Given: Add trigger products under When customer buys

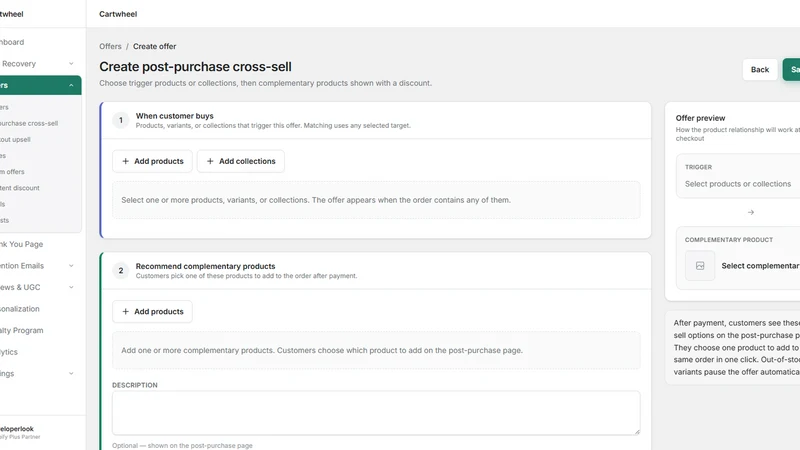Looking at the screenshot, I should (x=152, y=161).
